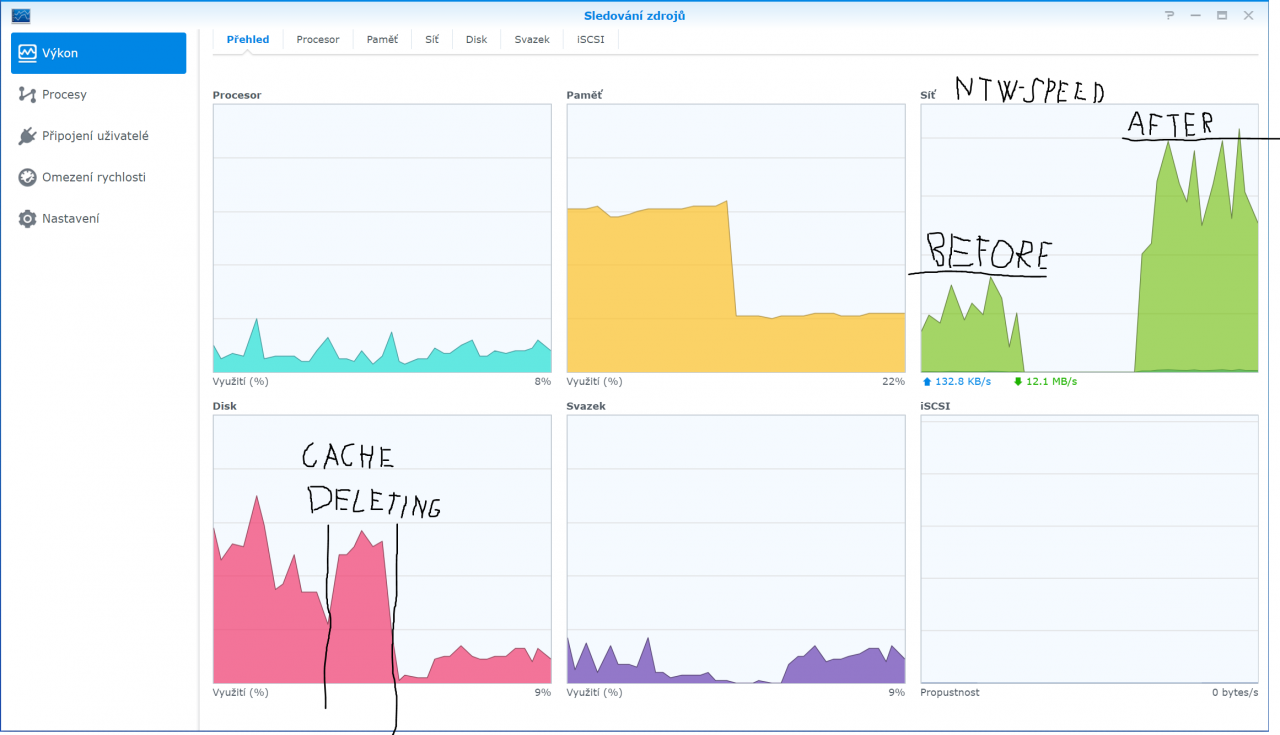This screenshot has height=735, width=1280.
Task: Click the Omezení rychlosti speed-limit icon
Action: [x=29, y=177]
